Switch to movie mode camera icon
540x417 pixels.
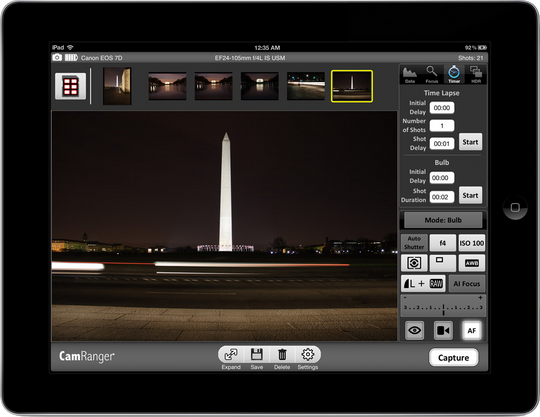pos(443,331)
